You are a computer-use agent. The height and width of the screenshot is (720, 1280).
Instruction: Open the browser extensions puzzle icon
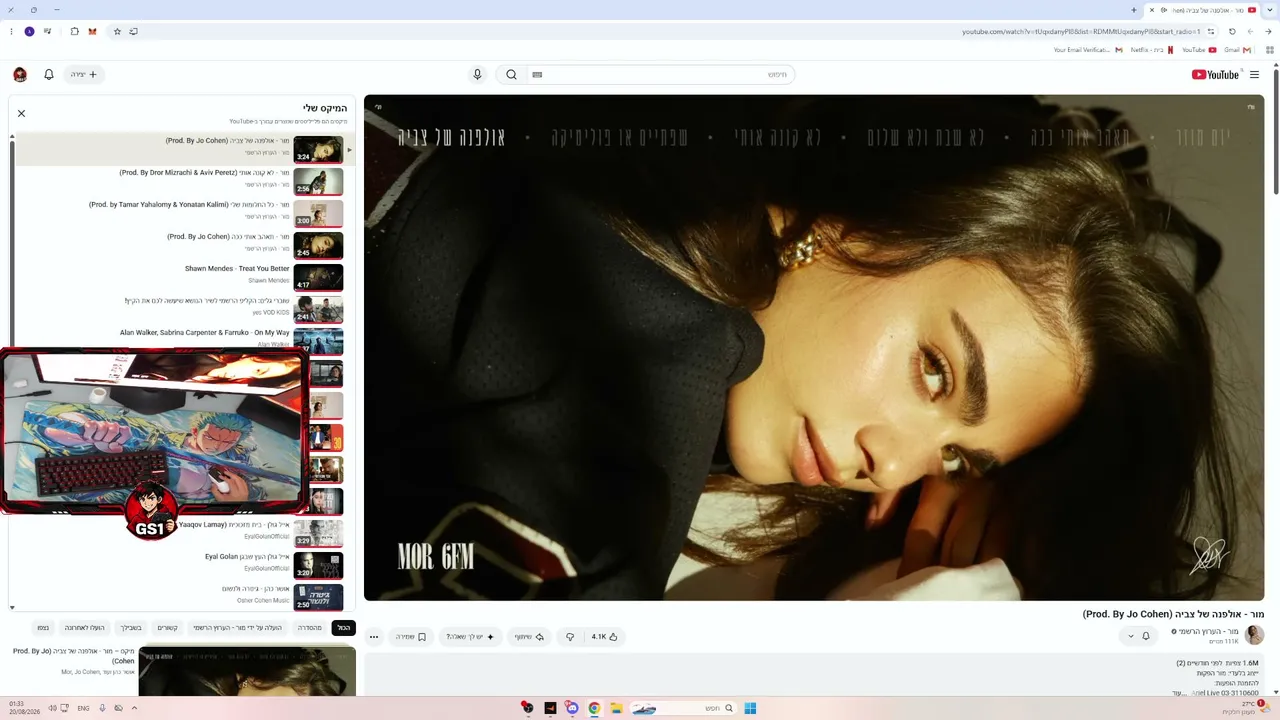point(74,32)
